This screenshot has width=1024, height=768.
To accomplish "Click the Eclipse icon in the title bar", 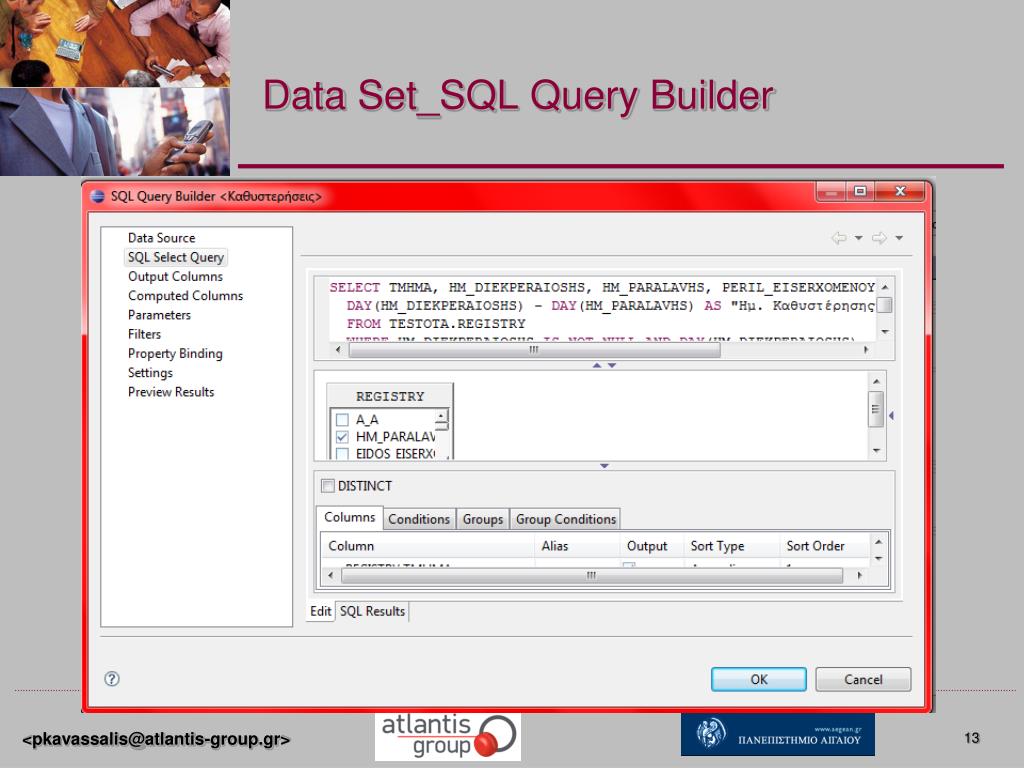I will click(x=97, y=196).
